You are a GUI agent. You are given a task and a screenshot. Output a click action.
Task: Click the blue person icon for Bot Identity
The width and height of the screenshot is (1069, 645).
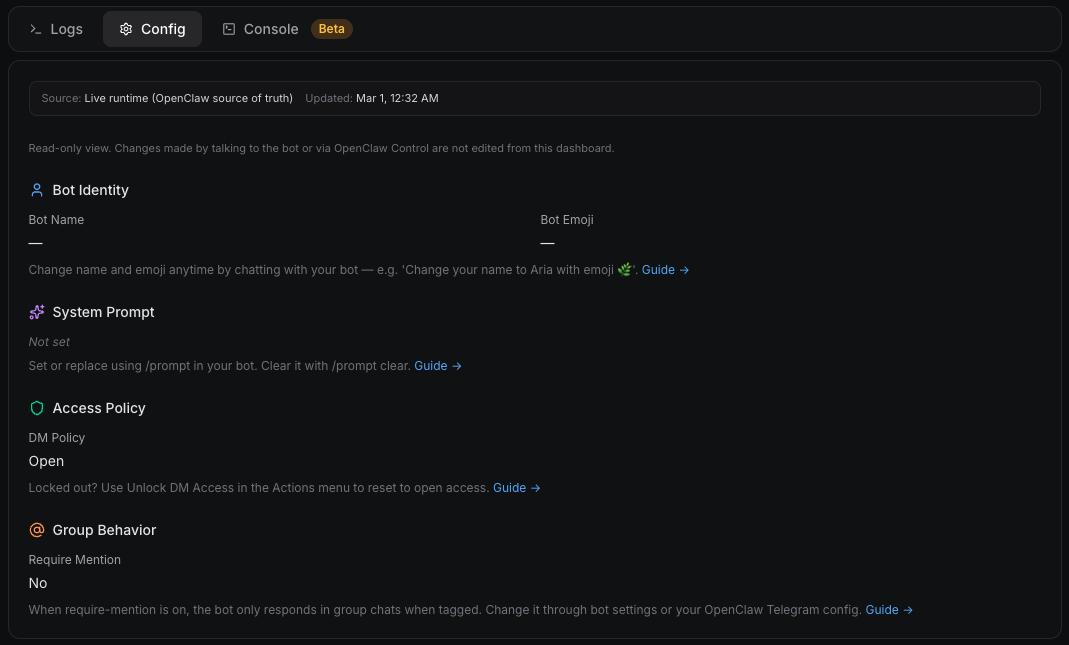[37, 189]
